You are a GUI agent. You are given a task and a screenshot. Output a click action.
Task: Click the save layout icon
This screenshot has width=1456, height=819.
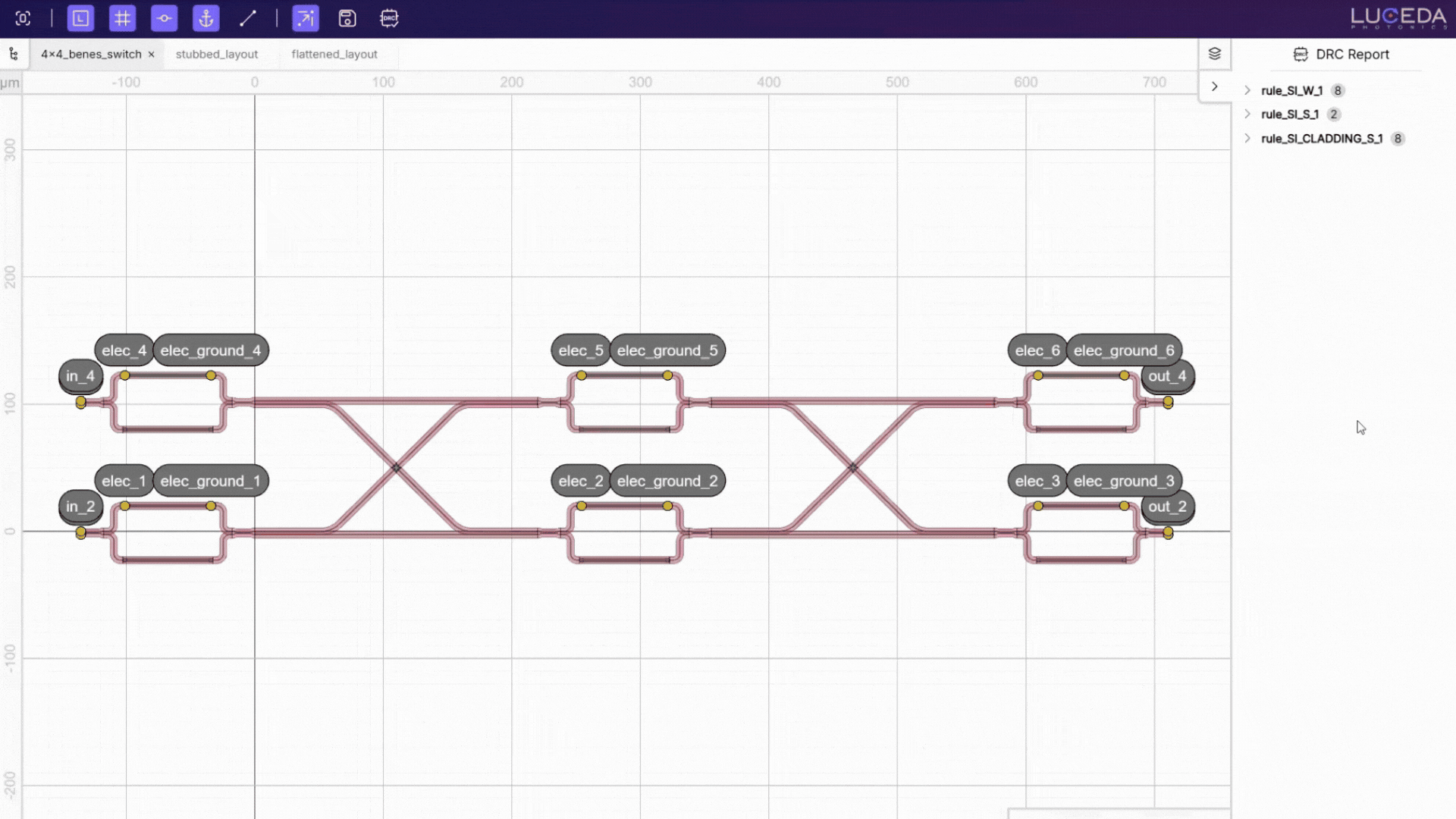348,18
